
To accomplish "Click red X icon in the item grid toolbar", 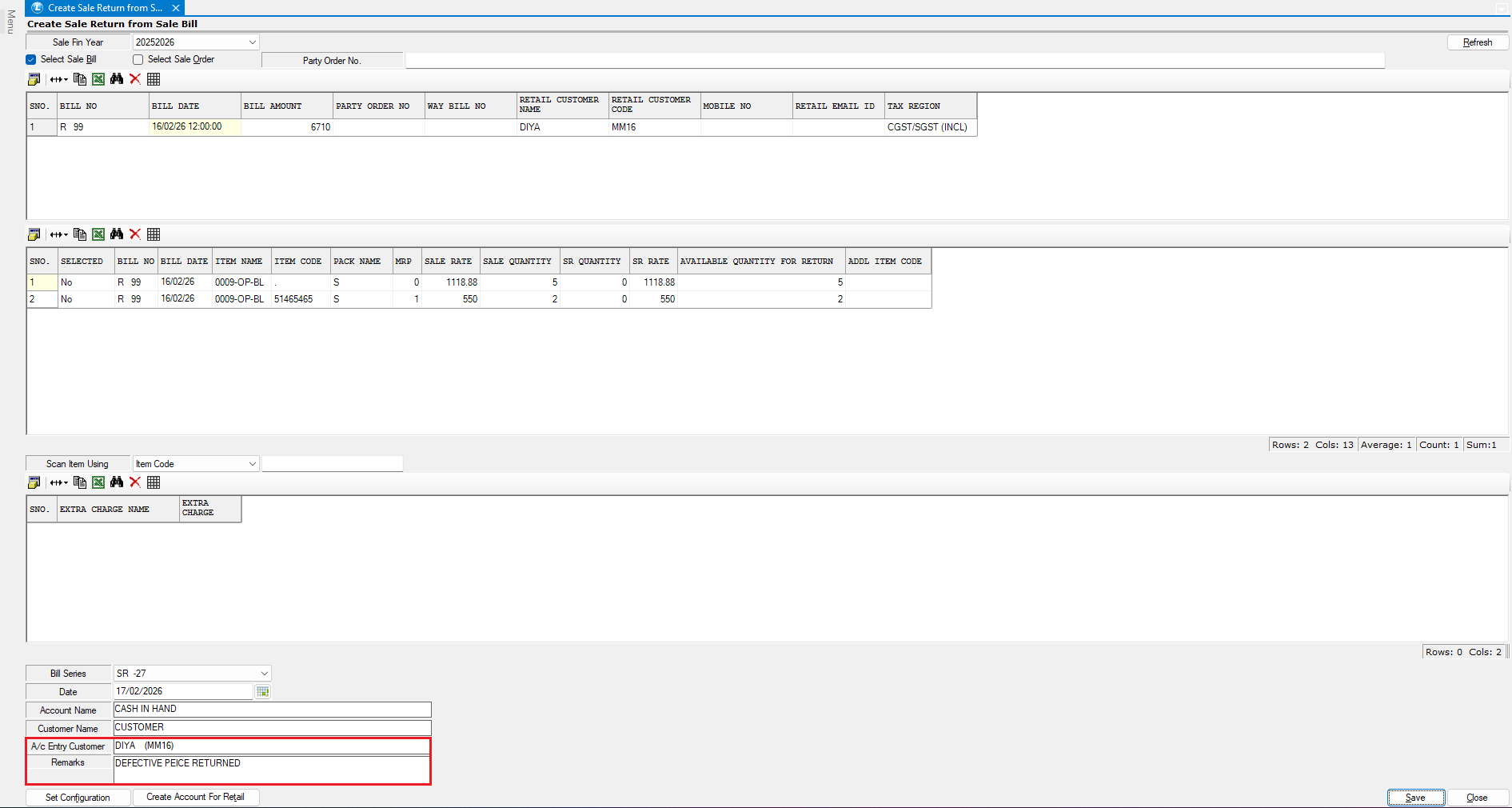I will click(x=135, y=234).
